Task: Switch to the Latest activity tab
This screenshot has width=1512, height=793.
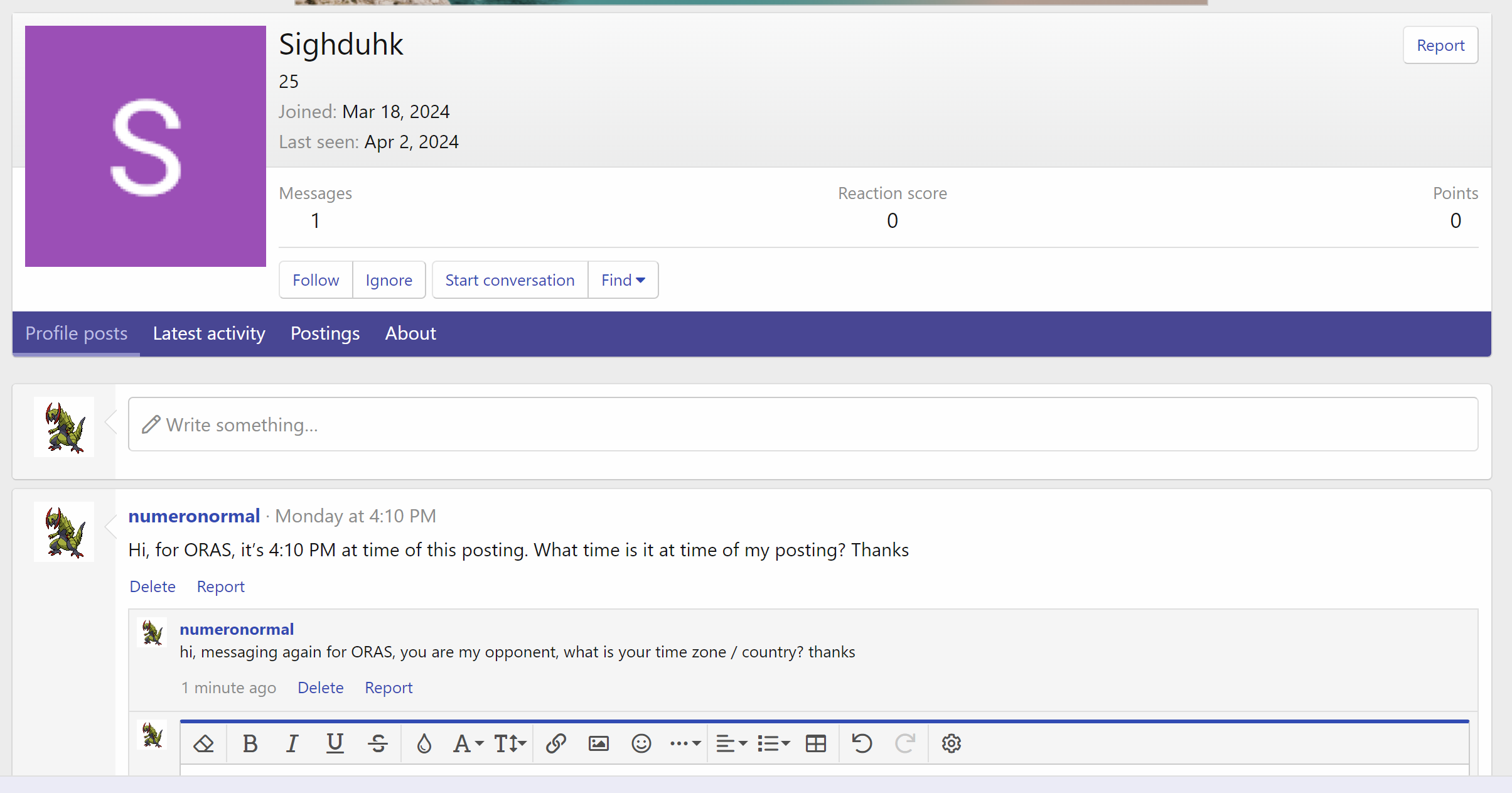Action: tap(209, 333)
